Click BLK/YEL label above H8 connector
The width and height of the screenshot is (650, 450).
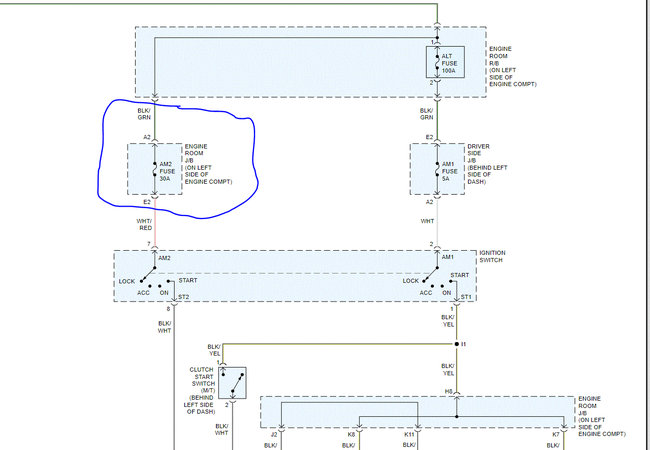coord(448,370)
